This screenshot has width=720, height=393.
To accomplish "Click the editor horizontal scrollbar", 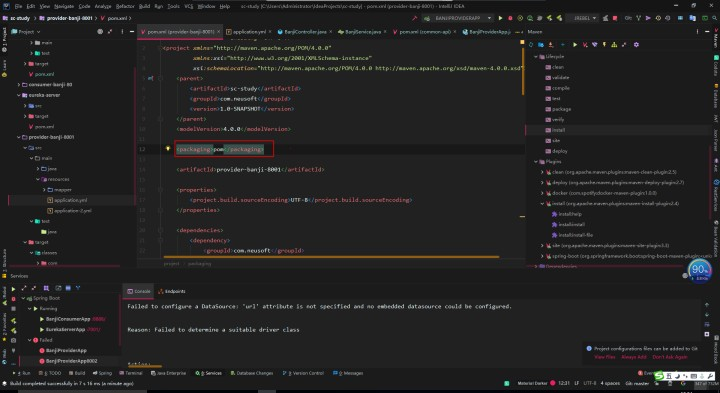I will pos(331,257).
